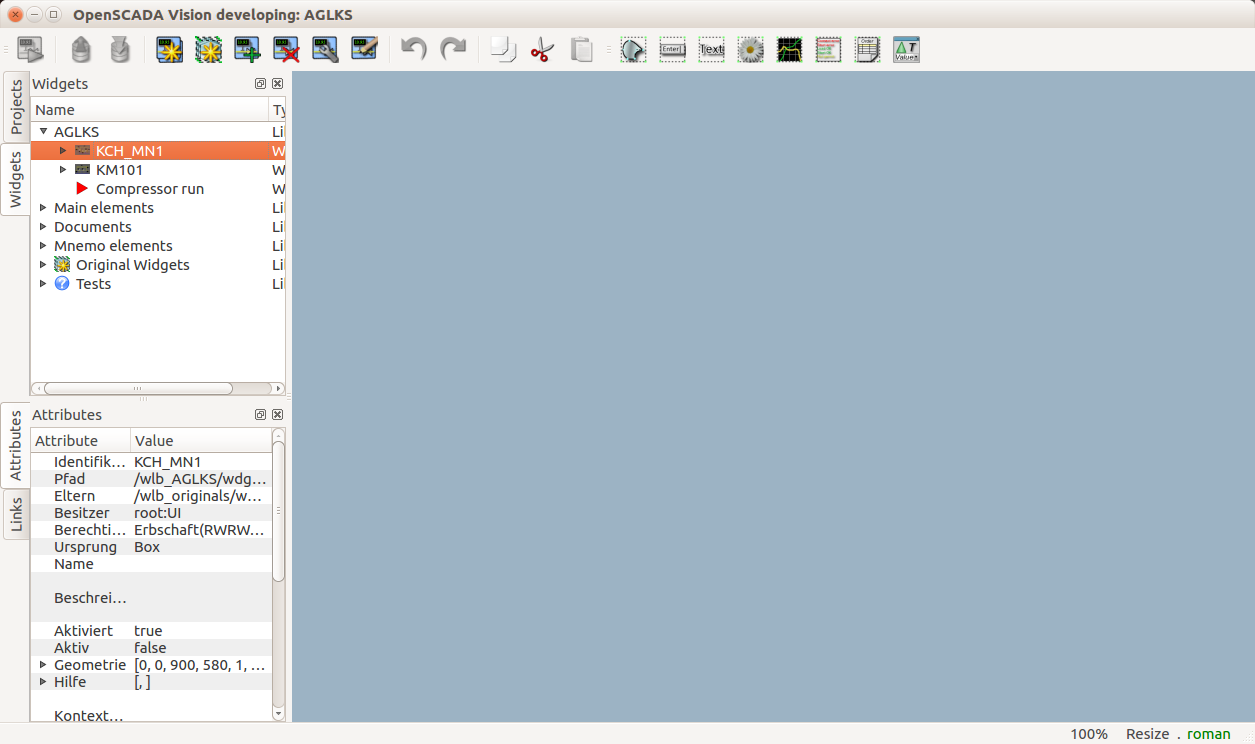The height and width of the screenshot is (744, 1255).
Task: Click the Run project toolbar icon
Action: point(31,49)
